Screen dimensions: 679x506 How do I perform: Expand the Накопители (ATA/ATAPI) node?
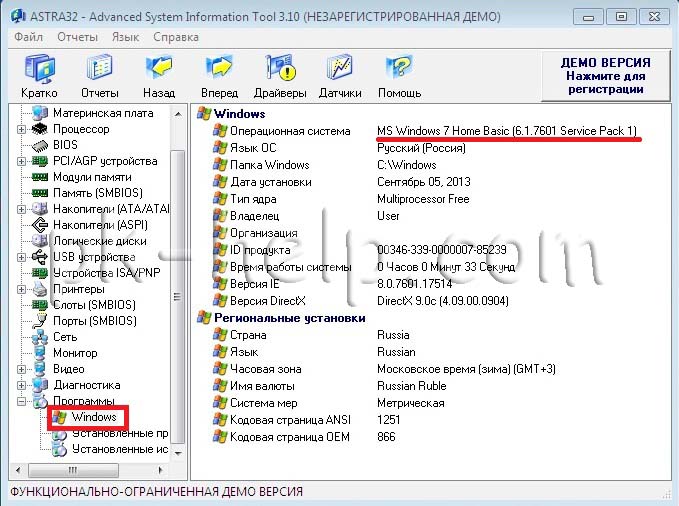point(21,209)
